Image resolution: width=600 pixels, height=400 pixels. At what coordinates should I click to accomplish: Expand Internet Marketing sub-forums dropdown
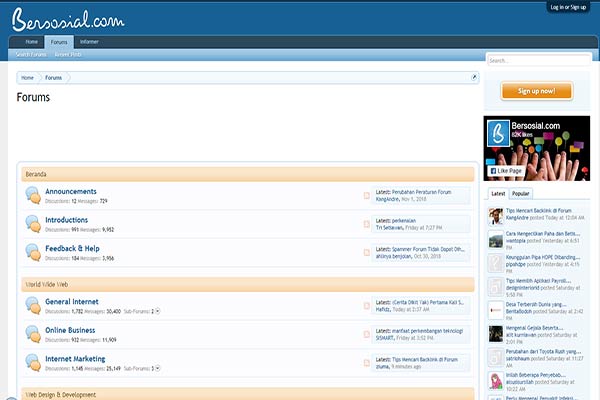[157, 368]
